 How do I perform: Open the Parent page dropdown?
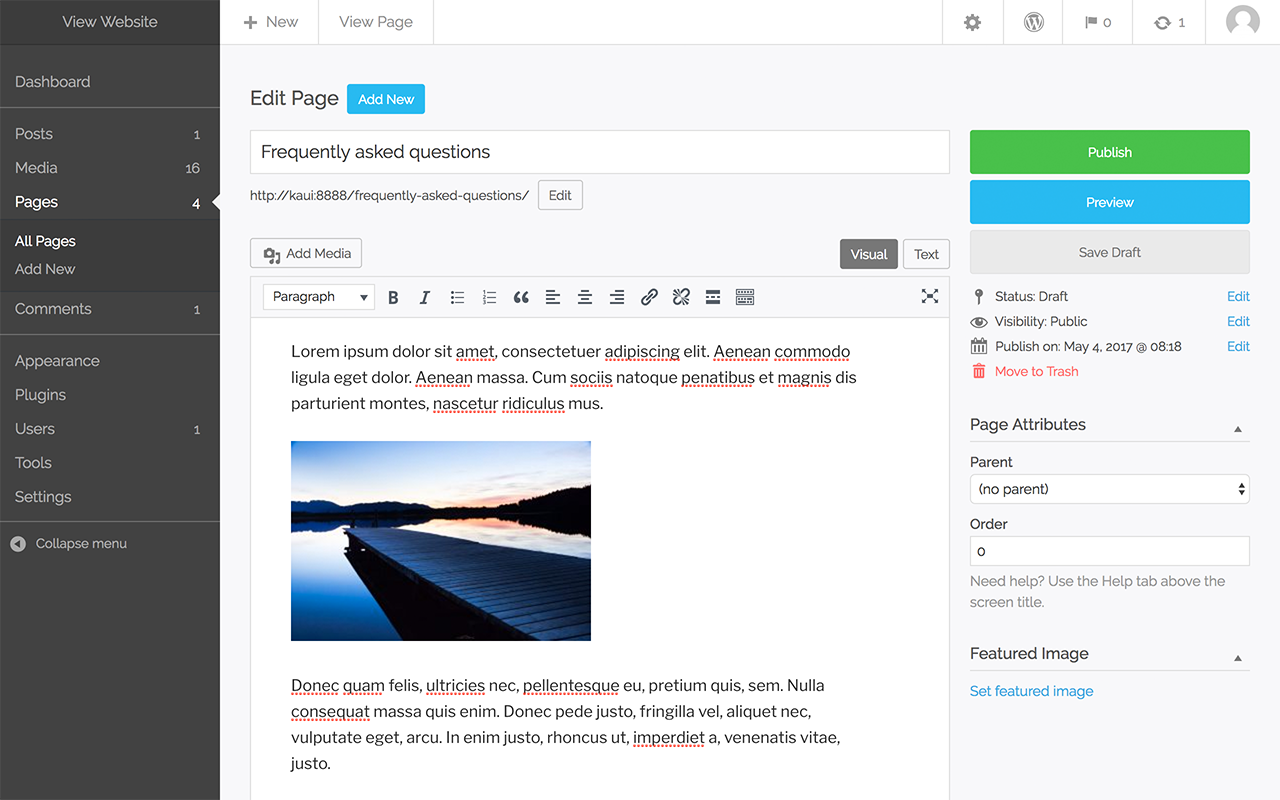tap(1109, 489)
